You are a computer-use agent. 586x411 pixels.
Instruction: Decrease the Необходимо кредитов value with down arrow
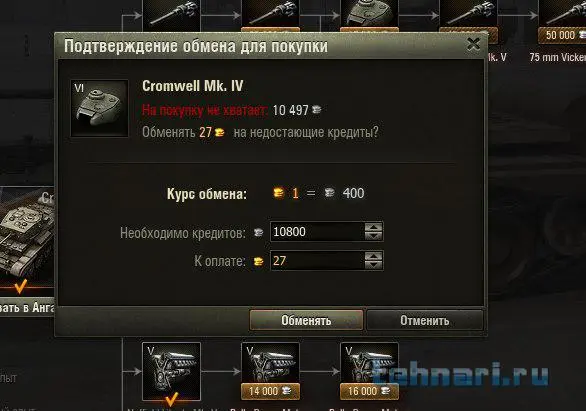(x=373, y=236)
